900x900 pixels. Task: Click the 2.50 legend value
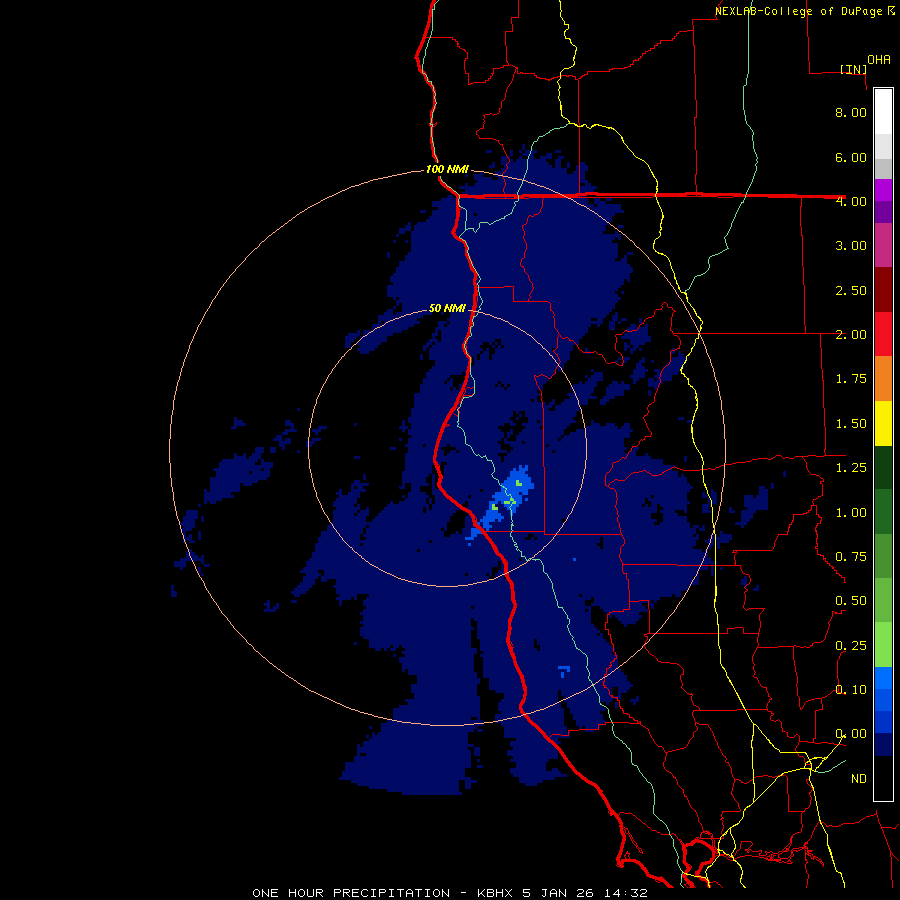pyautogui.click(x=851, y=290)
